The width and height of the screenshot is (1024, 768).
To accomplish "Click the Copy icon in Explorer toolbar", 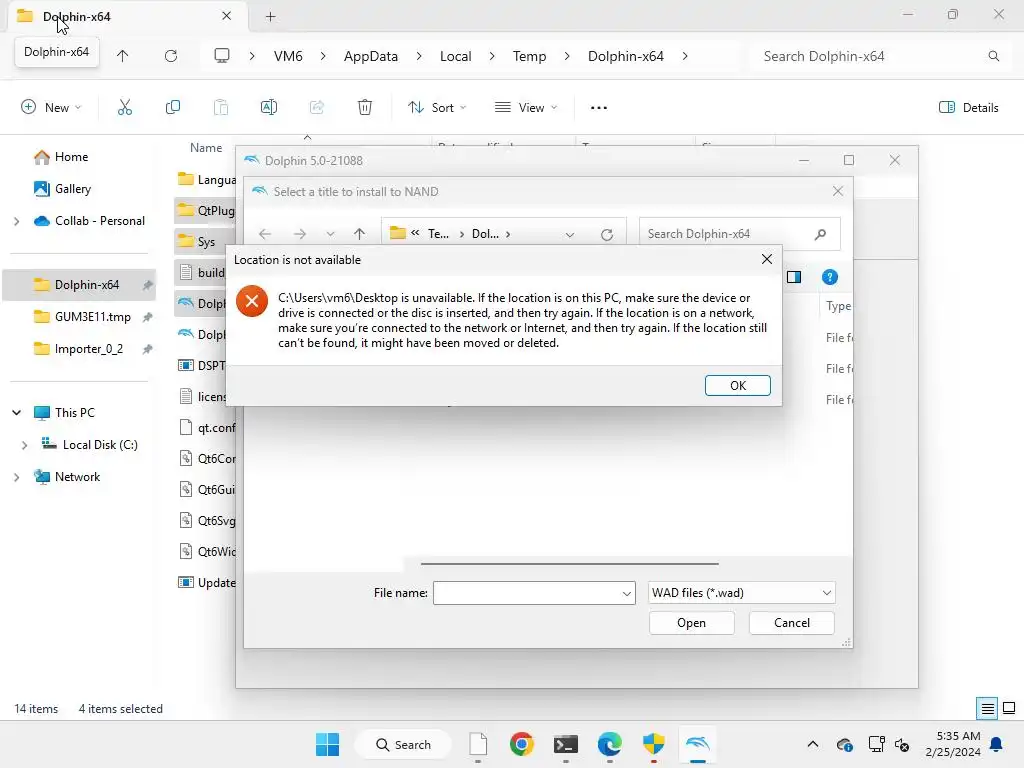I will click(x=173, y=107).
